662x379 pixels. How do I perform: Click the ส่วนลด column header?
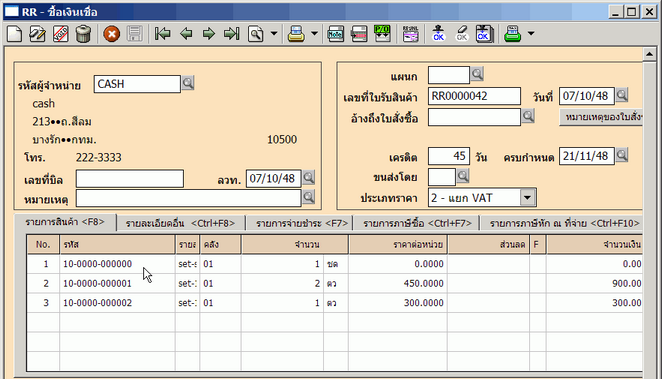488,244
